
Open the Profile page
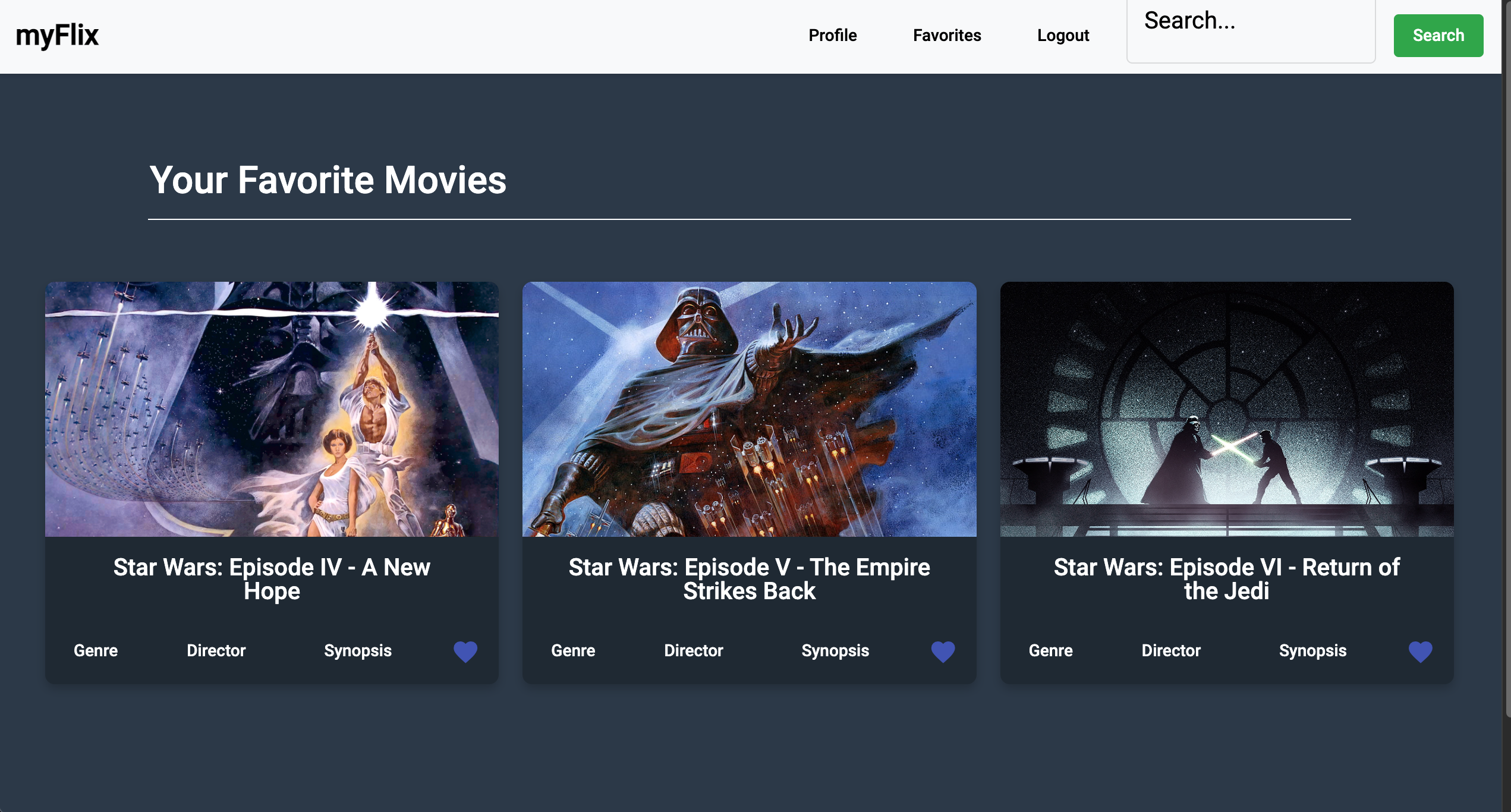832,36
